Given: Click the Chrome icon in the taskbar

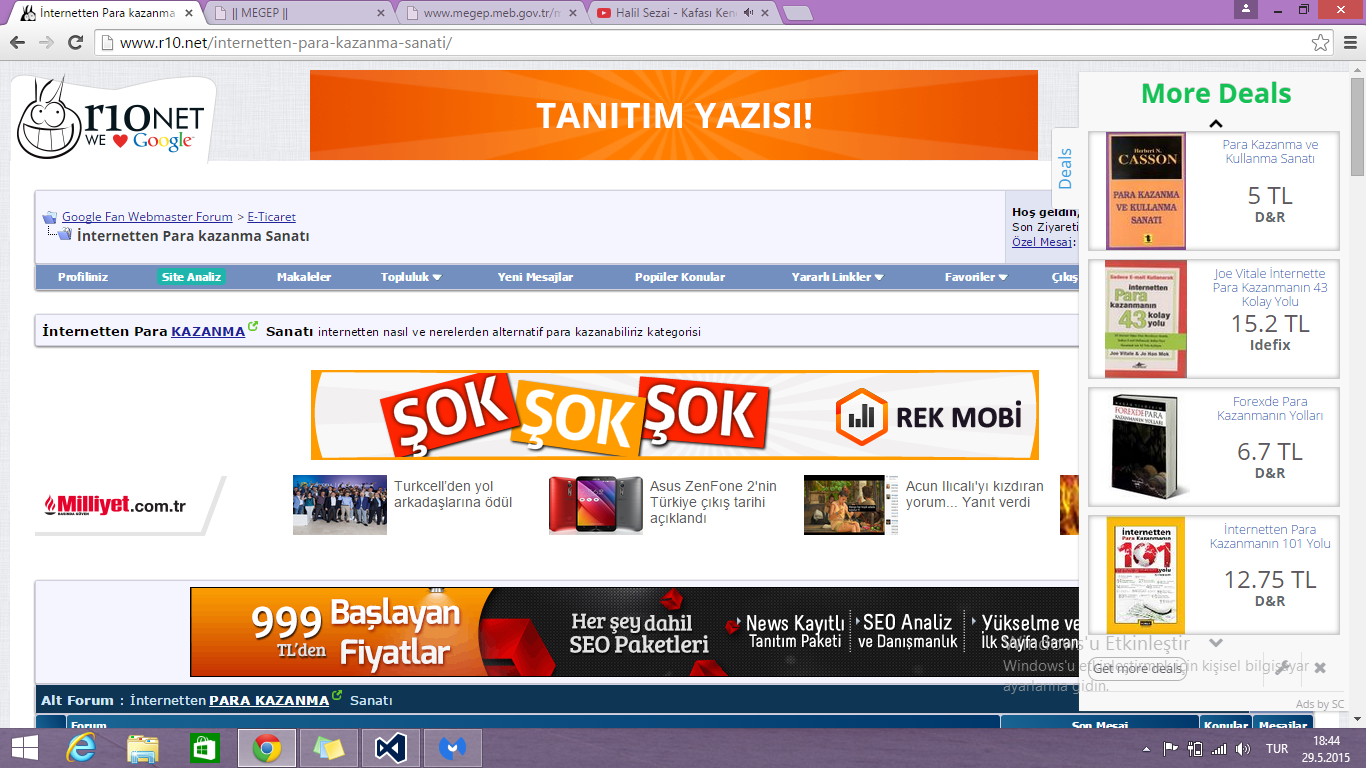Looking at the screenshot, I should (266, 748).
